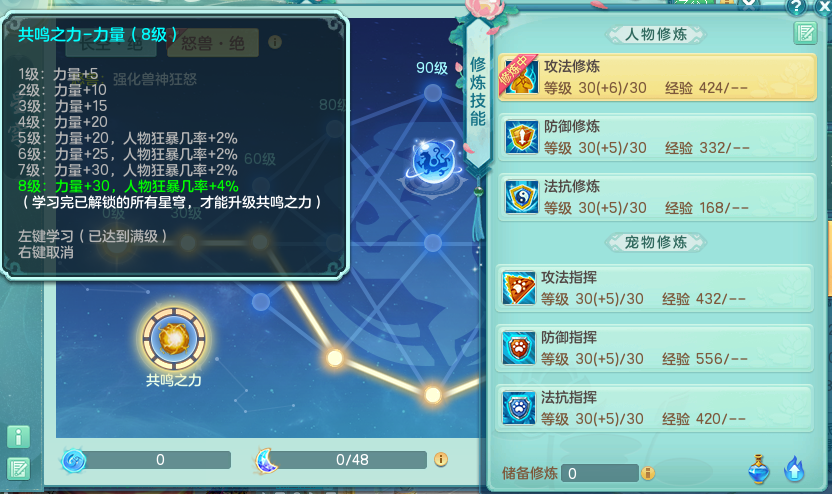Screen dimensions: 832x494
Task: Open the 攻法修炼 skill icon
Action: [521, 77]
